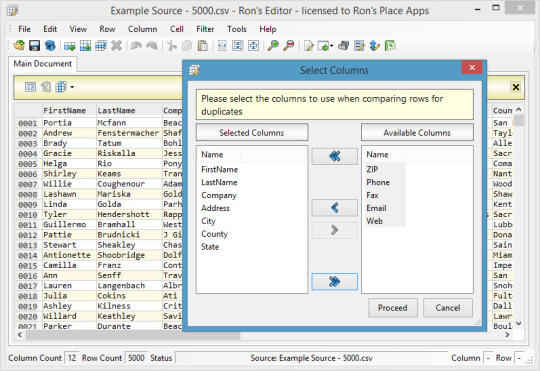This screenshot has width=540, height=371.
Task: Open the Filter menu
Action: (x=205, y=29)
